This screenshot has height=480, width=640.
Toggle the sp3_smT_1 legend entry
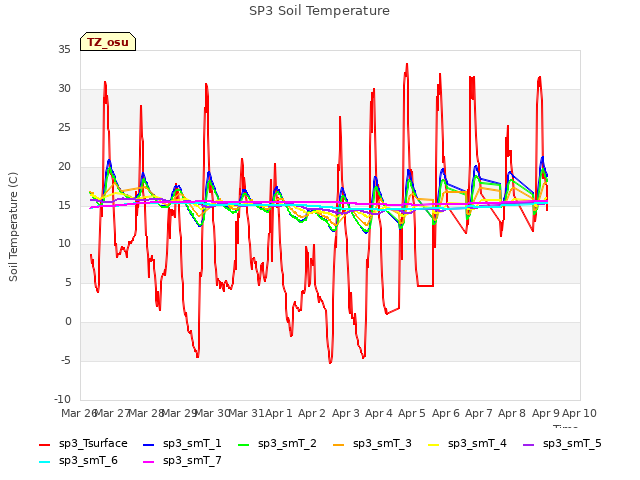182,444
